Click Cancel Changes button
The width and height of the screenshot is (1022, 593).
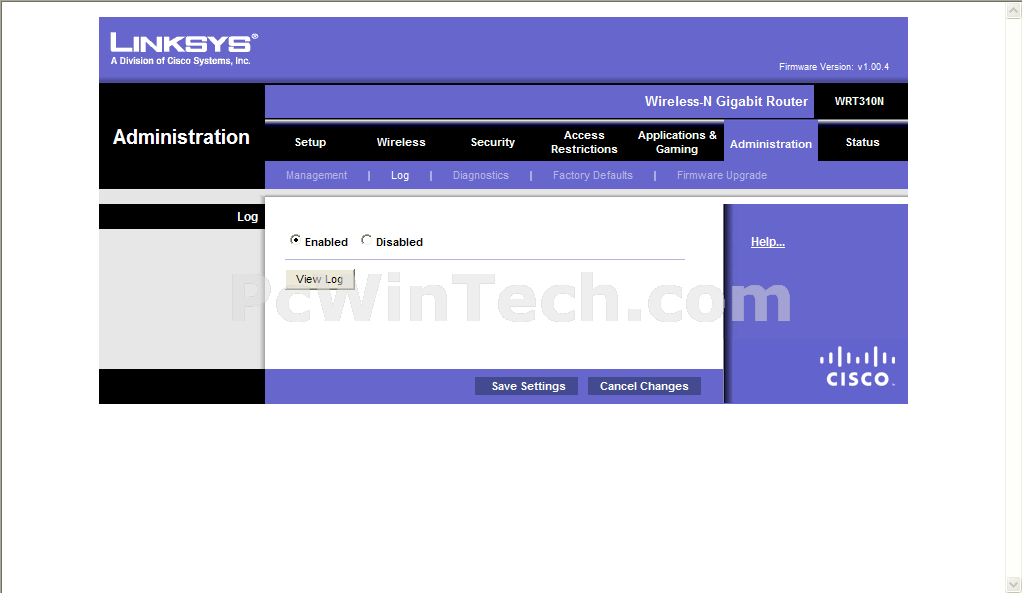(x=644, y=386)
